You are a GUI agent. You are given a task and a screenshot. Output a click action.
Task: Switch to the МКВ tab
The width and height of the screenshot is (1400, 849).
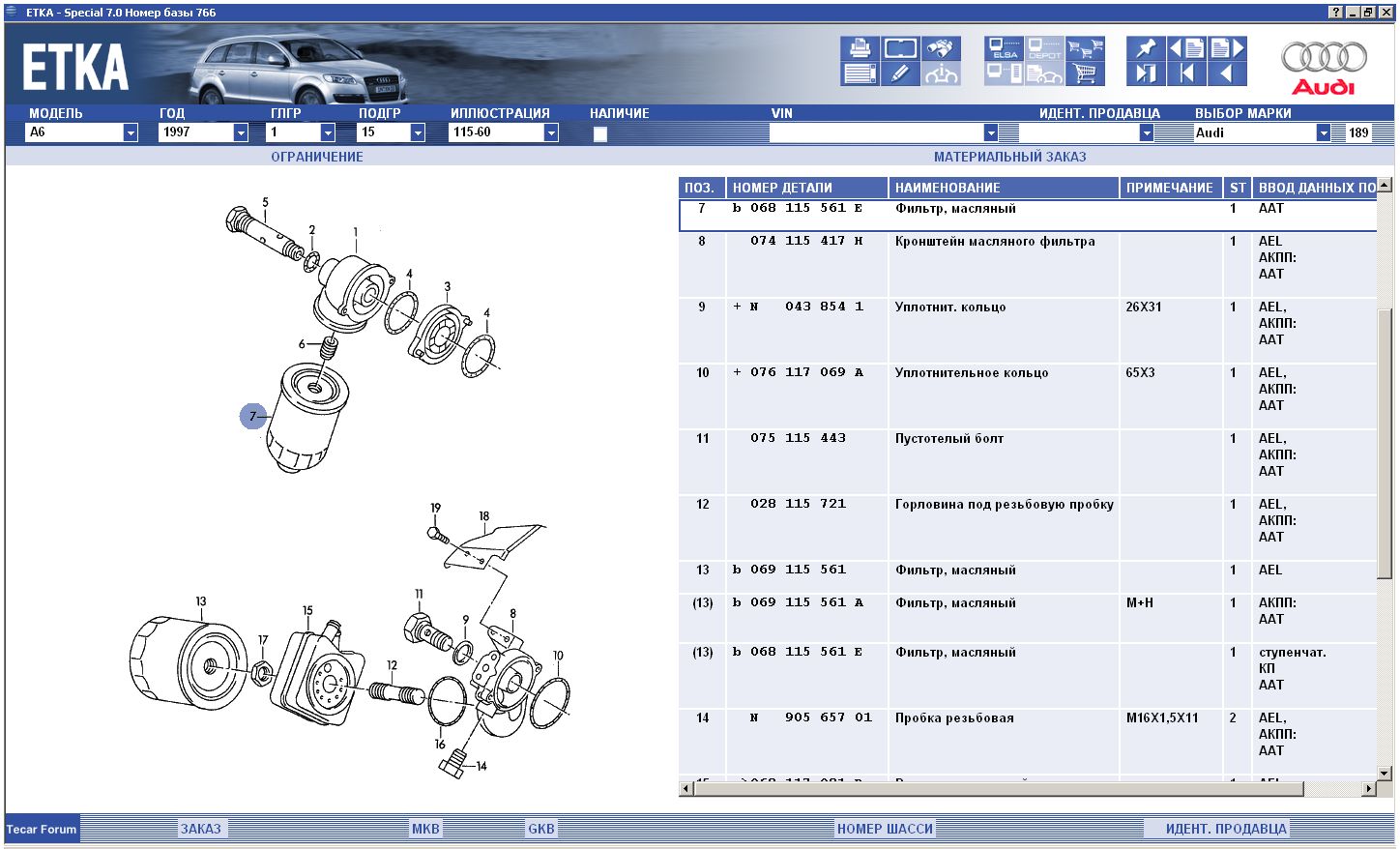point(425,829)
